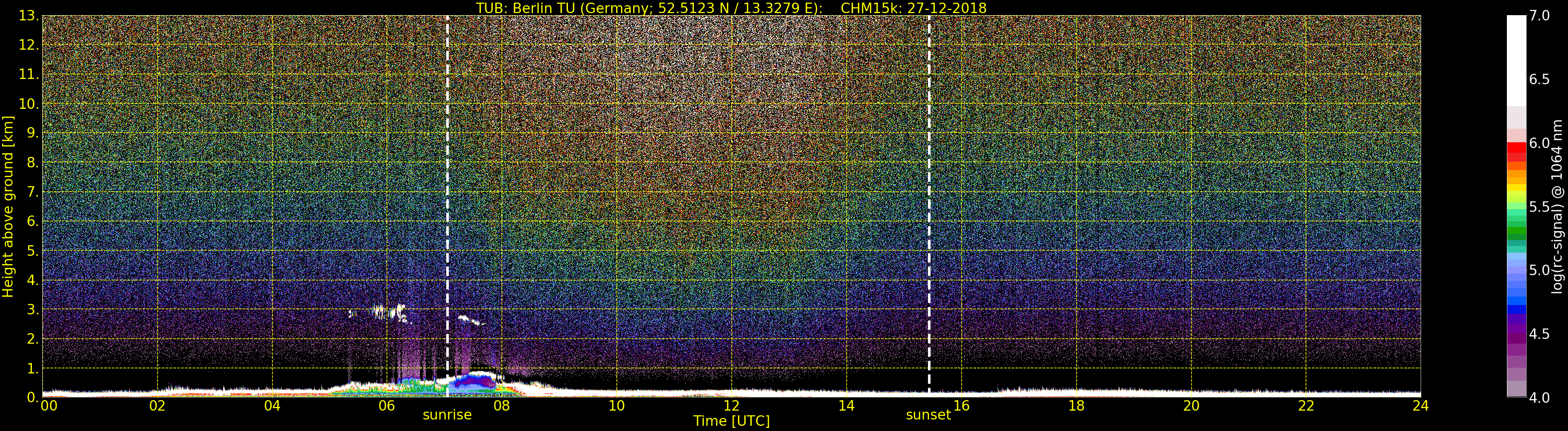Click colorbar tick label '5.5'
Viewport: 1568px width, 431px height.
pos(1539,207)
